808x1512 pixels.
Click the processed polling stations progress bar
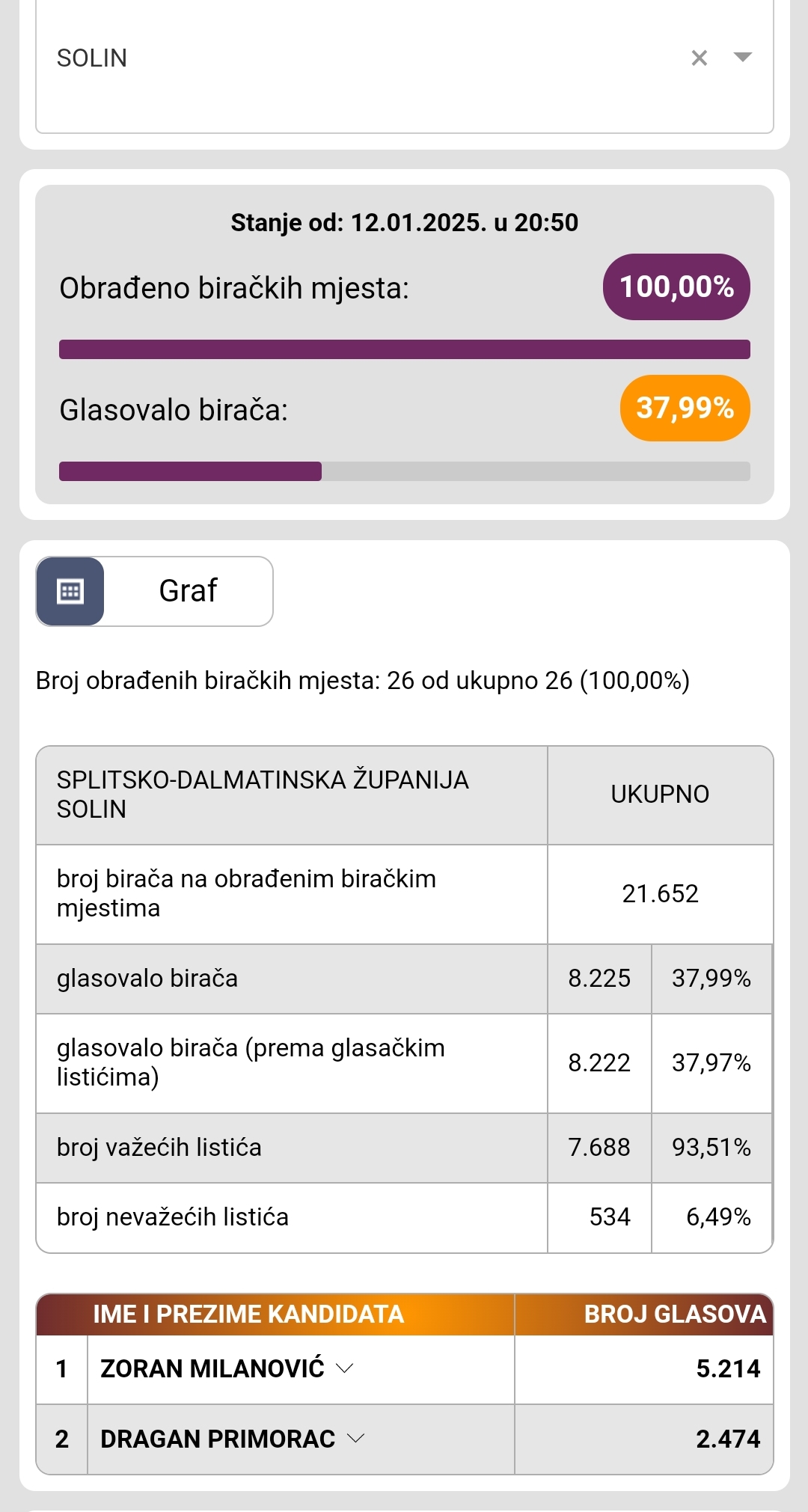click(404, 349)
